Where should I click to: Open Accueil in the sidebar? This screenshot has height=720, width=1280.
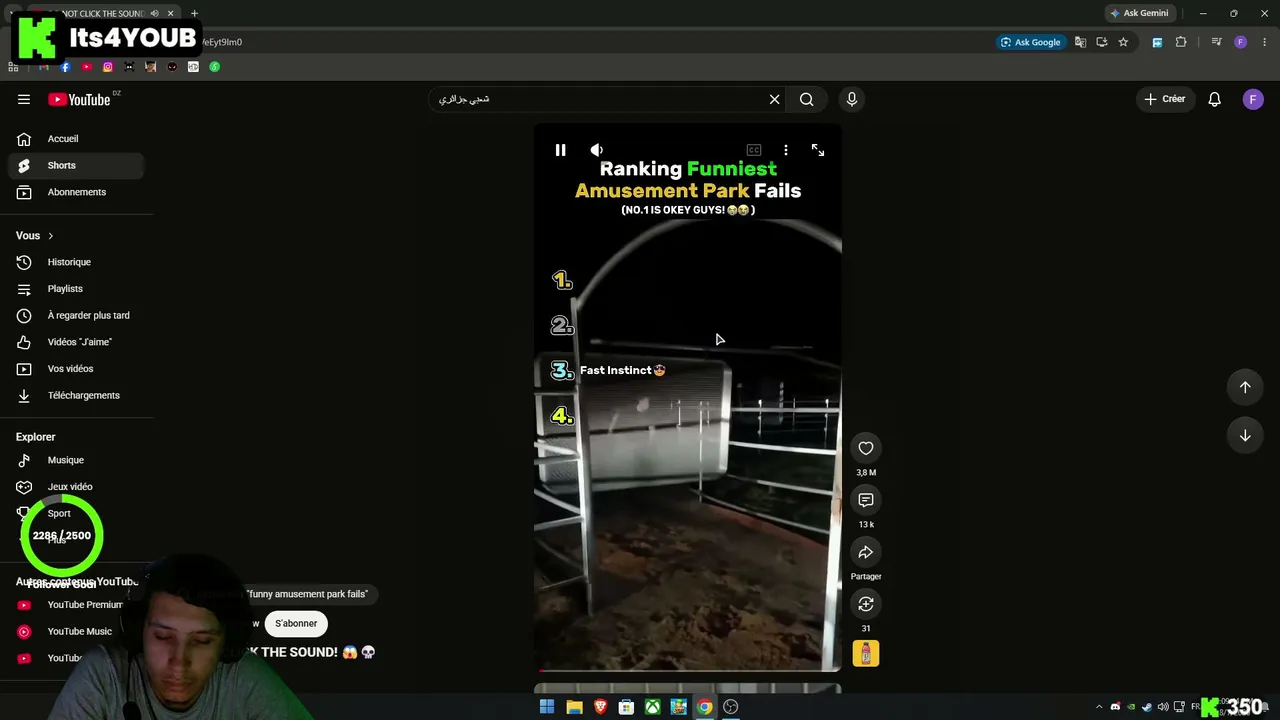76,139
